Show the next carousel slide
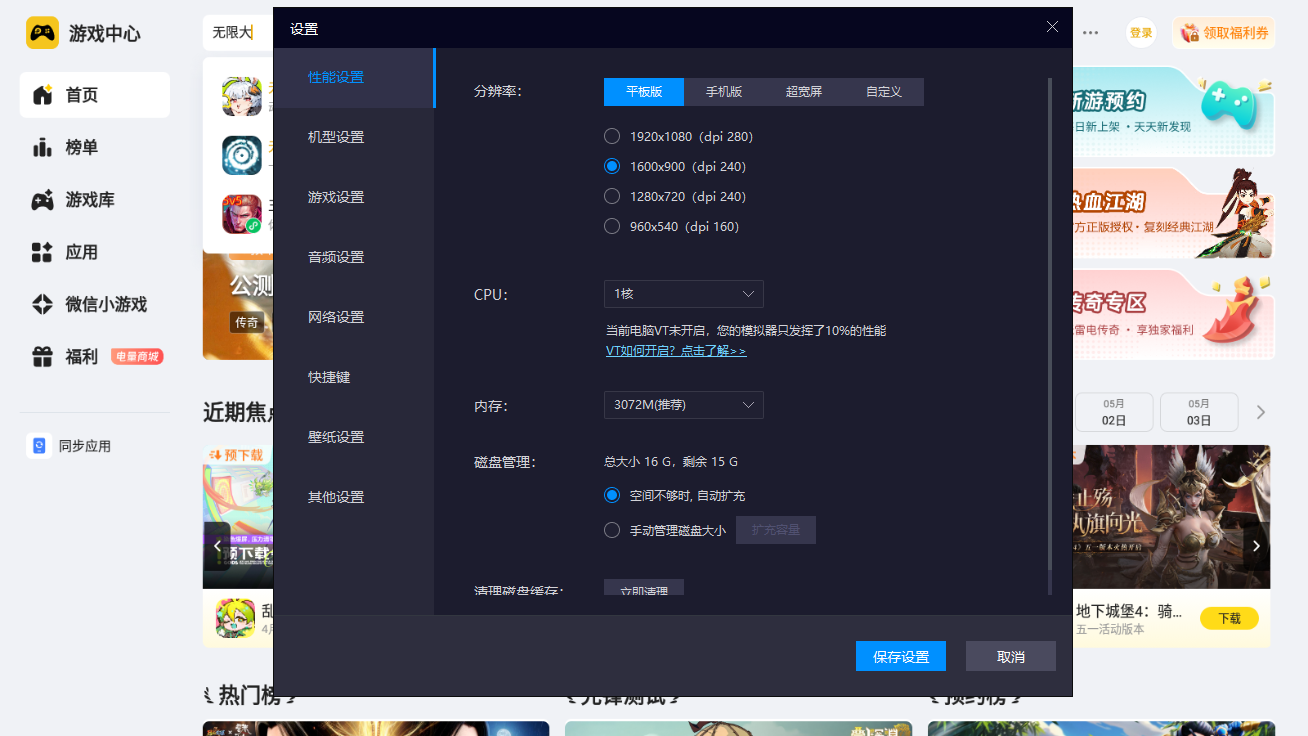The image size is (1308, 736). coord(1257,546)
